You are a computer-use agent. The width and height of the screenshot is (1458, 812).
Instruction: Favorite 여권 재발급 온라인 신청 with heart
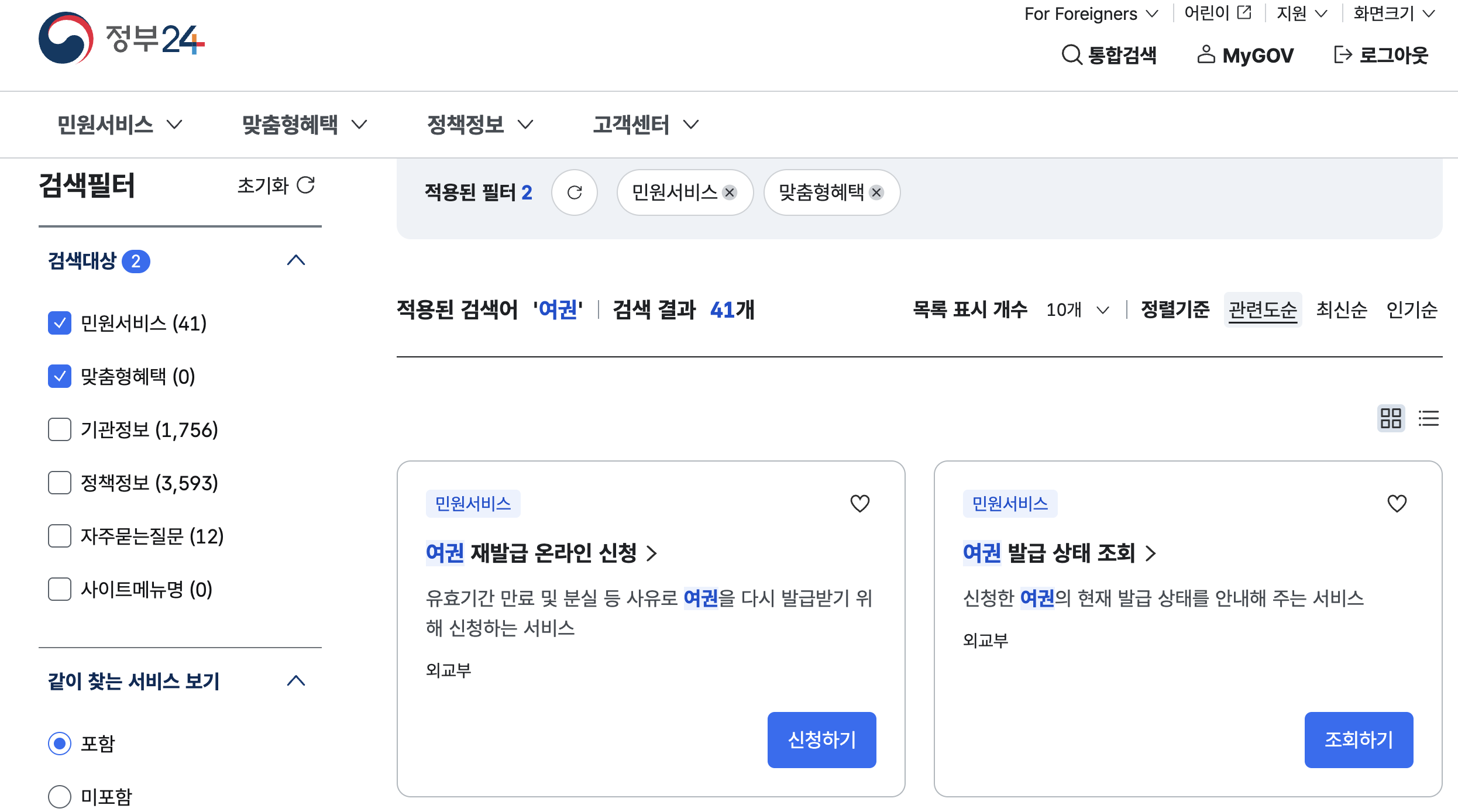pos(859,503)
